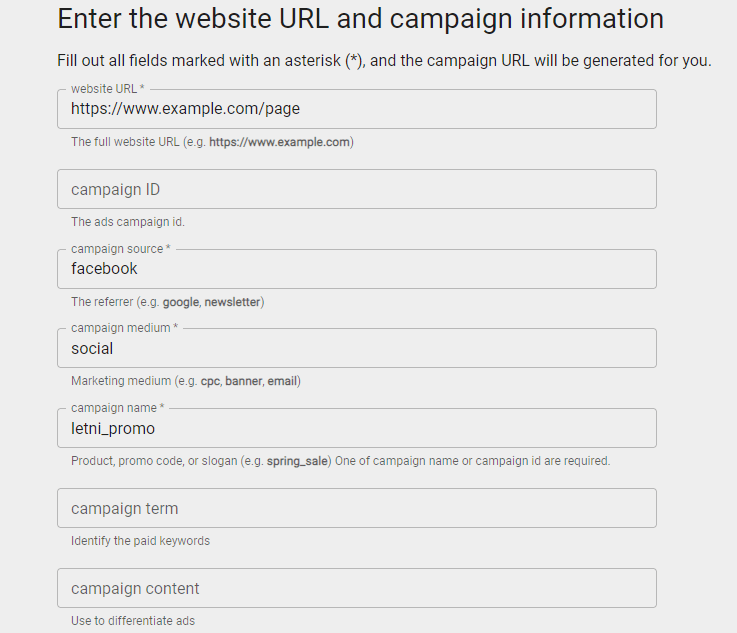Click the bold 'spring_sale' example text

pyautogui.click(x=297, y=461)
